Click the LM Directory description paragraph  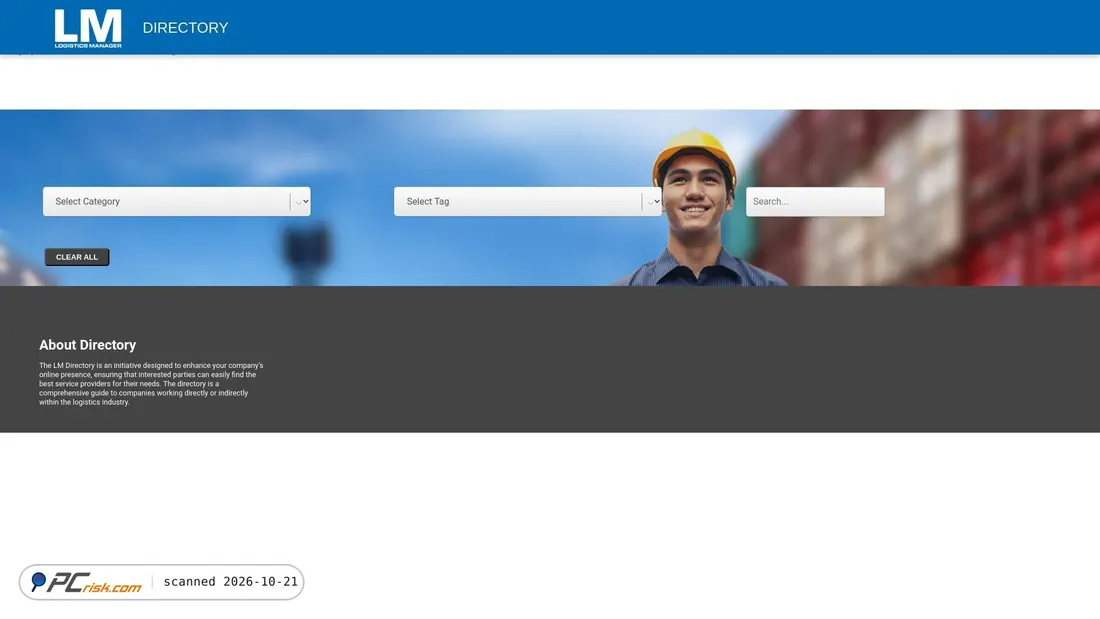coord(151,384)
